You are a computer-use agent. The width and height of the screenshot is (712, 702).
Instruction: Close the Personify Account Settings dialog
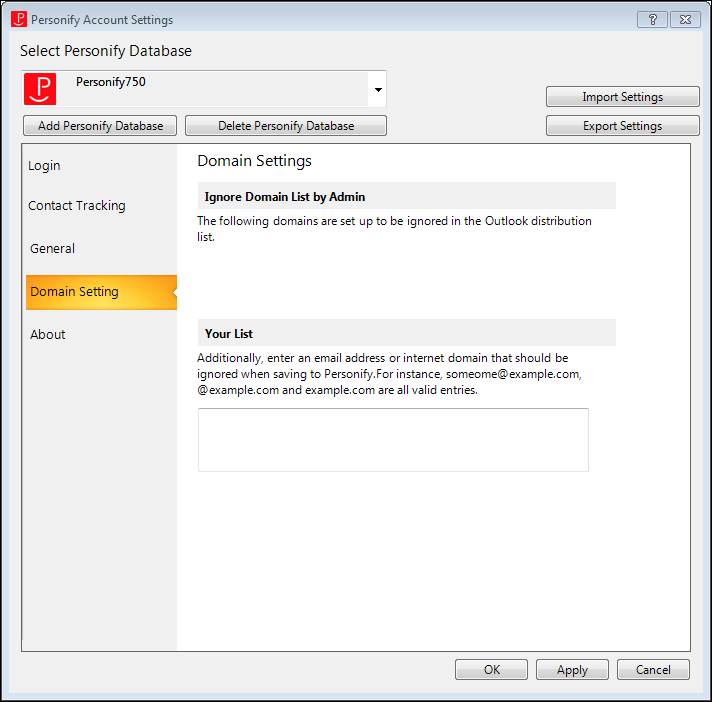685,20
